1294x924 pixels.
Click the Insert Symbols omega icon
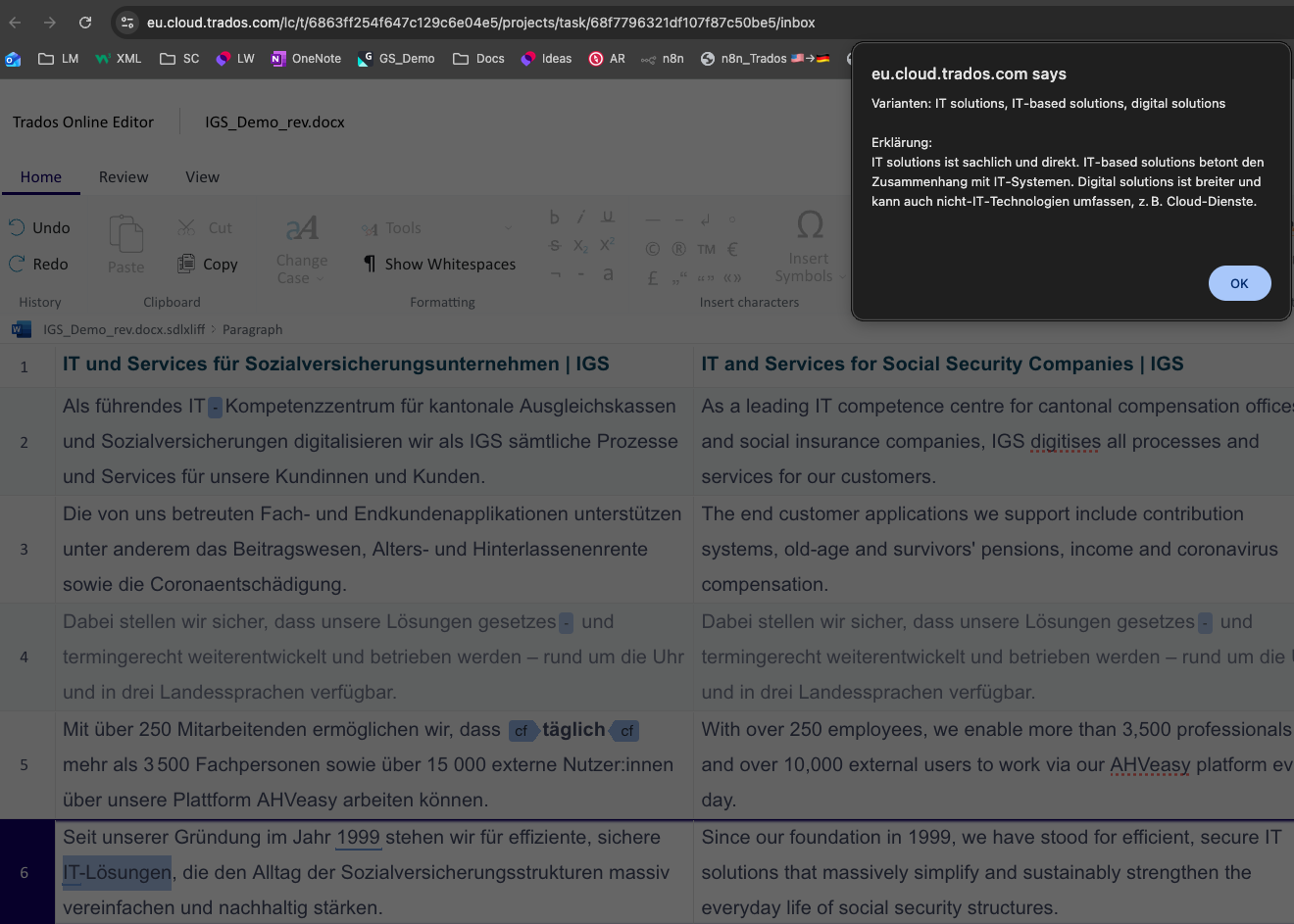point(809,224)
